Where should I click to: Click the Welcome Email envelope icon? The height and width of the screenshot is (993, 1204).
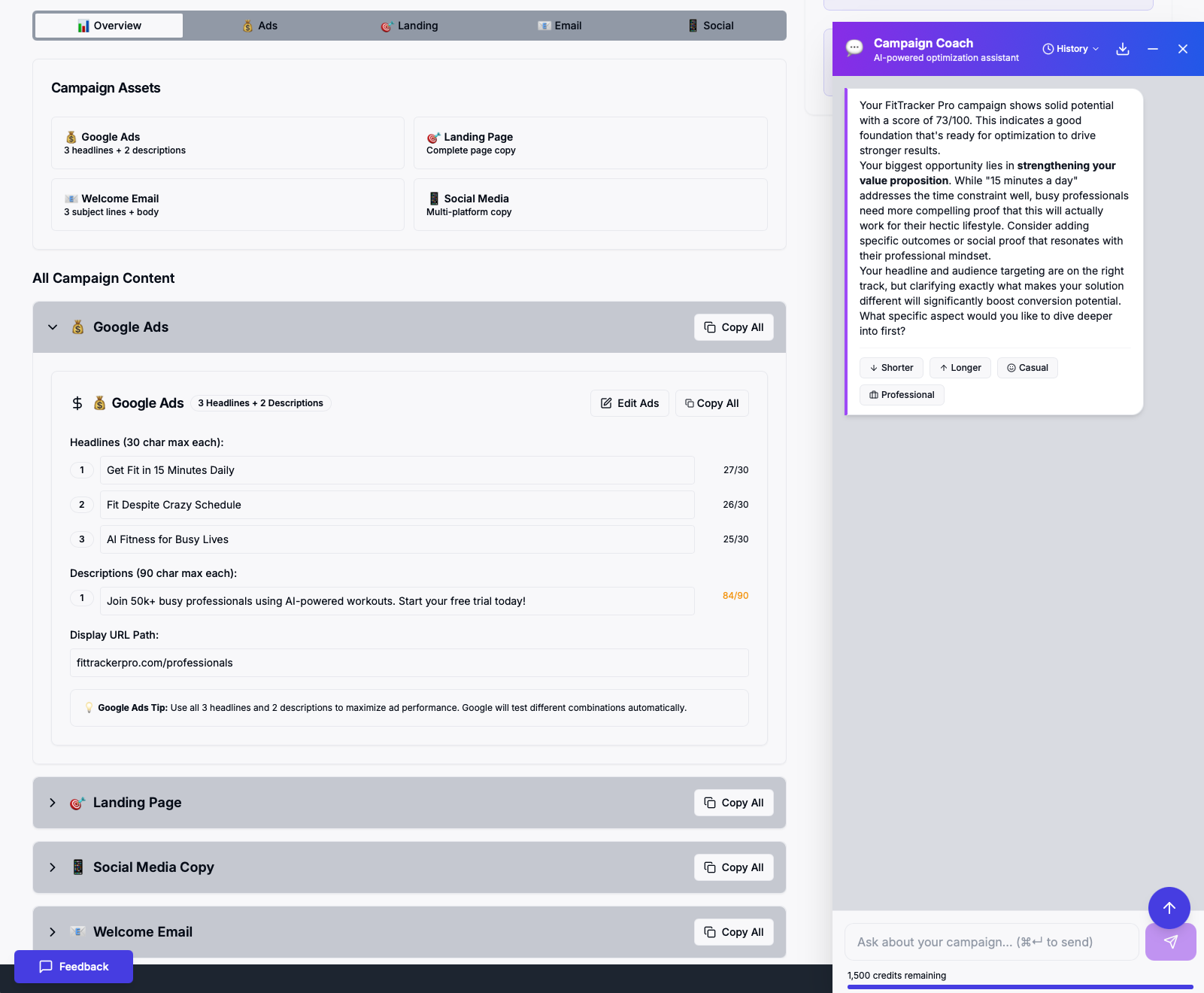pyautogui.click(x=71, y=199)
